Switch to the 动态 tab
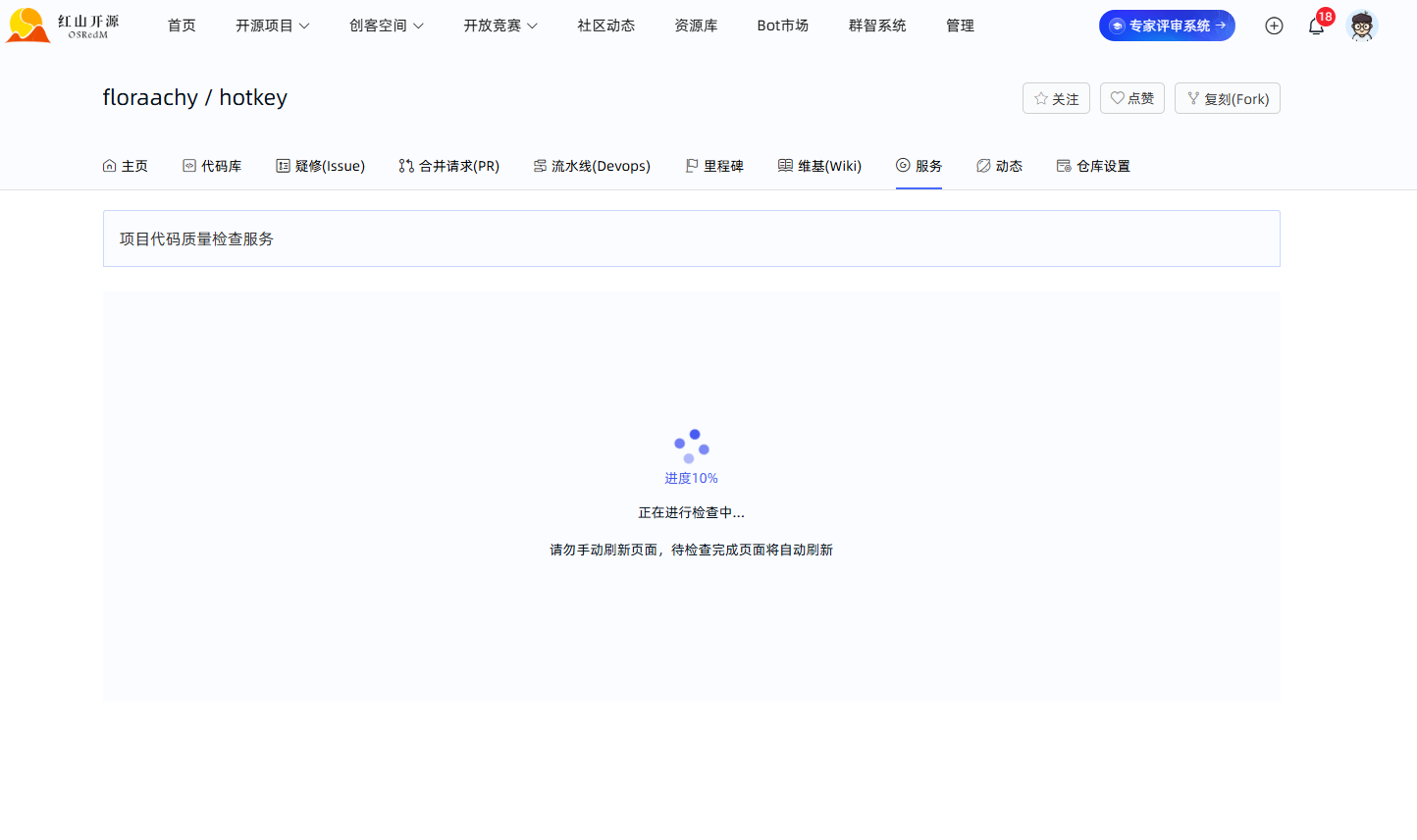The image size is (1417, 840). pyautogui.click(x=1000, y=166)
